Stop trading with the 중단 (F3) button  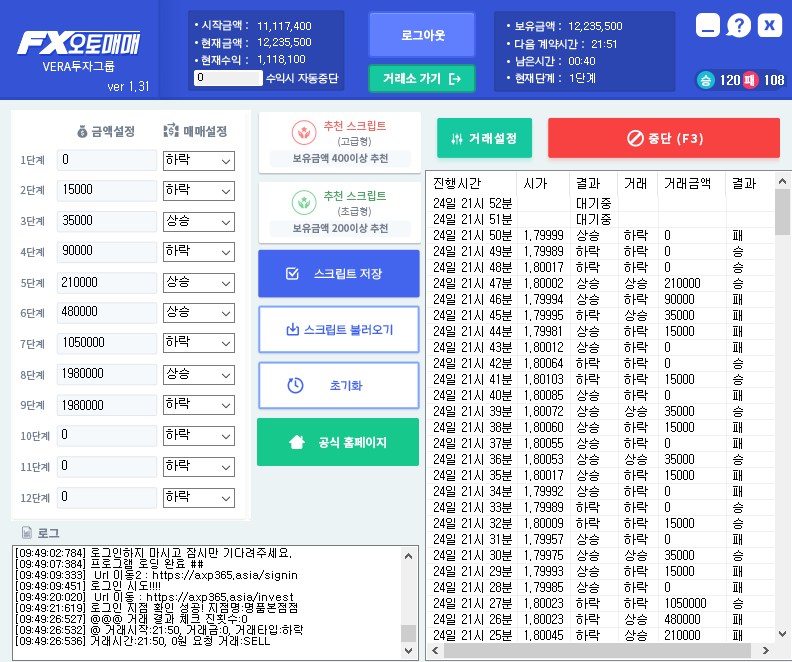tap(664, 138)
